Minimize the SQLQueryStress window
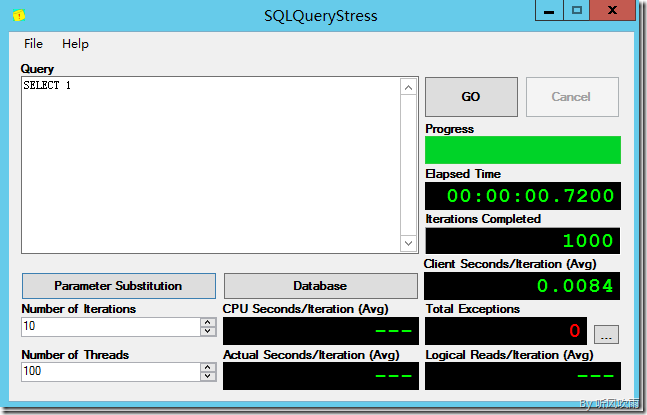 click(549, 10)
